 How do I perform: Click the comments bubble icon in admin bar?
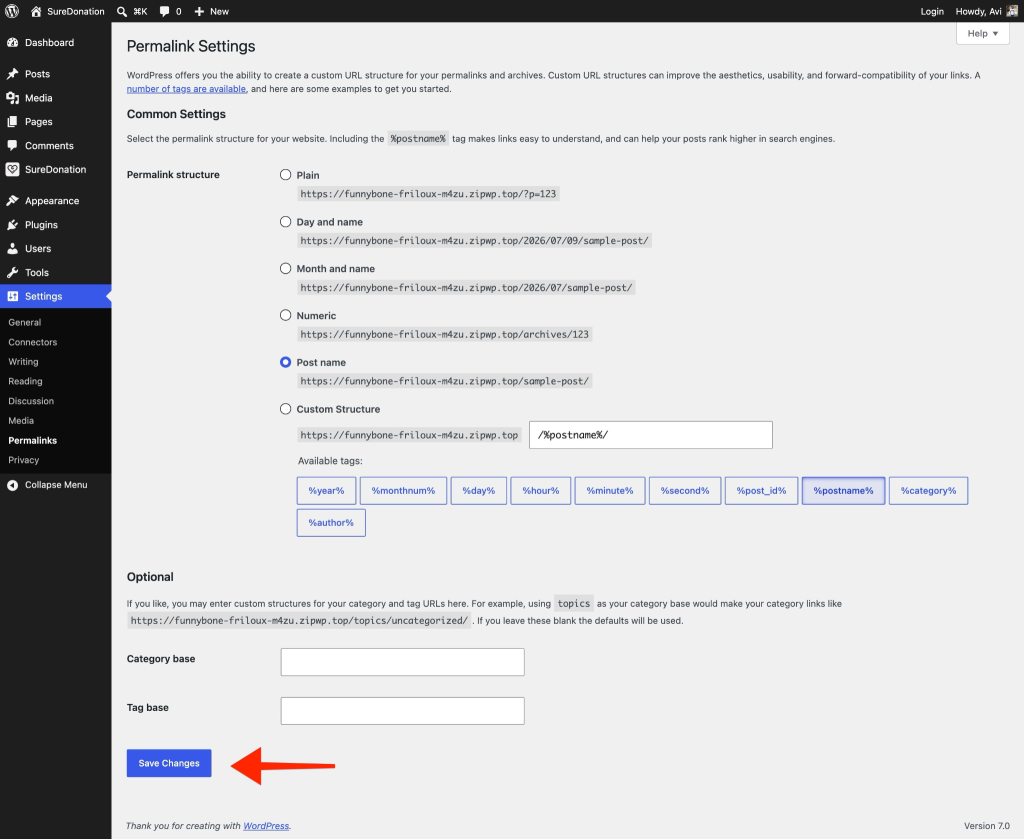coord(164,11)
